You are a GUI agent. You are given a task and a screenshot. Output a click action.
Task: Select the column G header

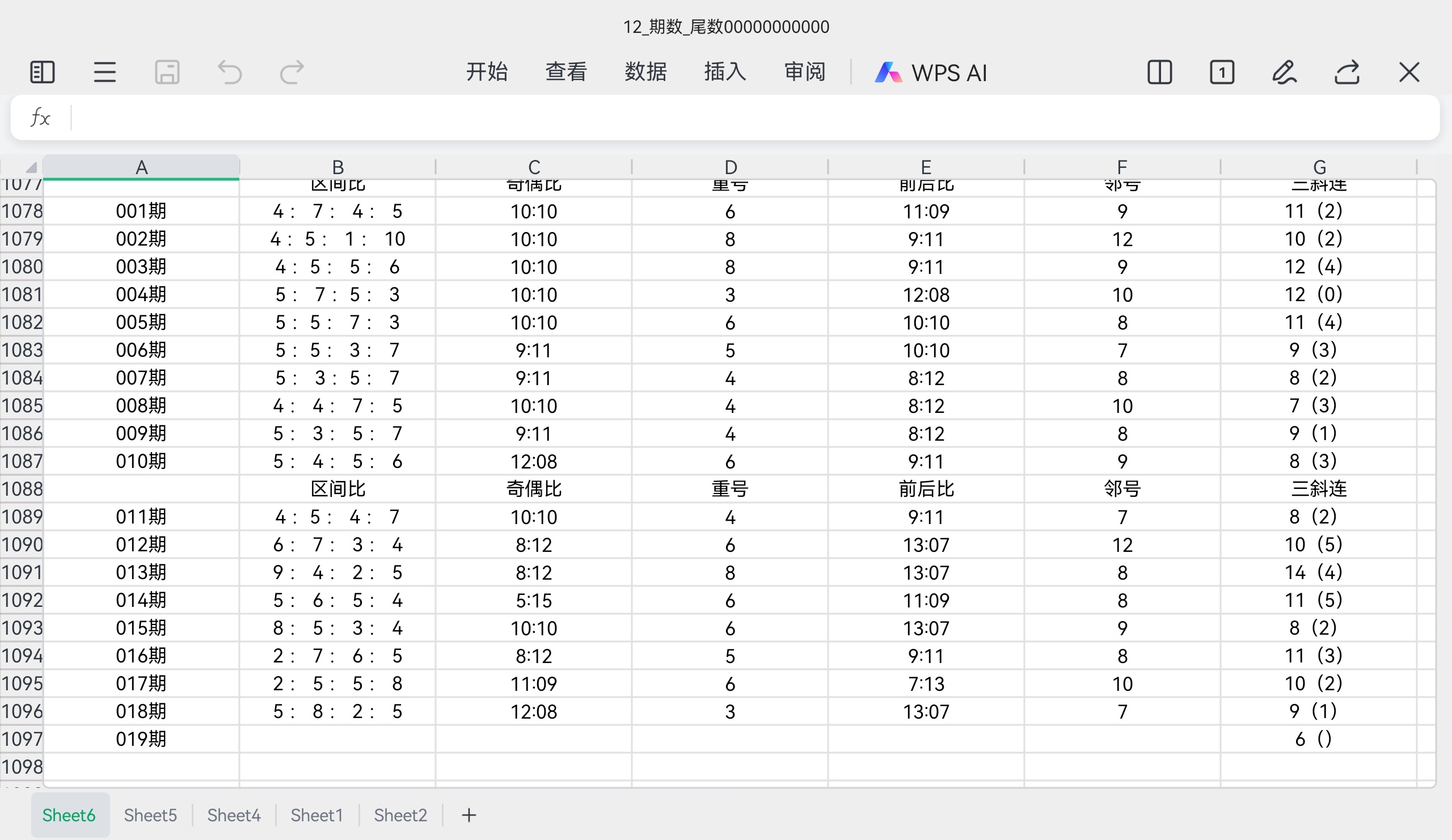(1319, 167)
